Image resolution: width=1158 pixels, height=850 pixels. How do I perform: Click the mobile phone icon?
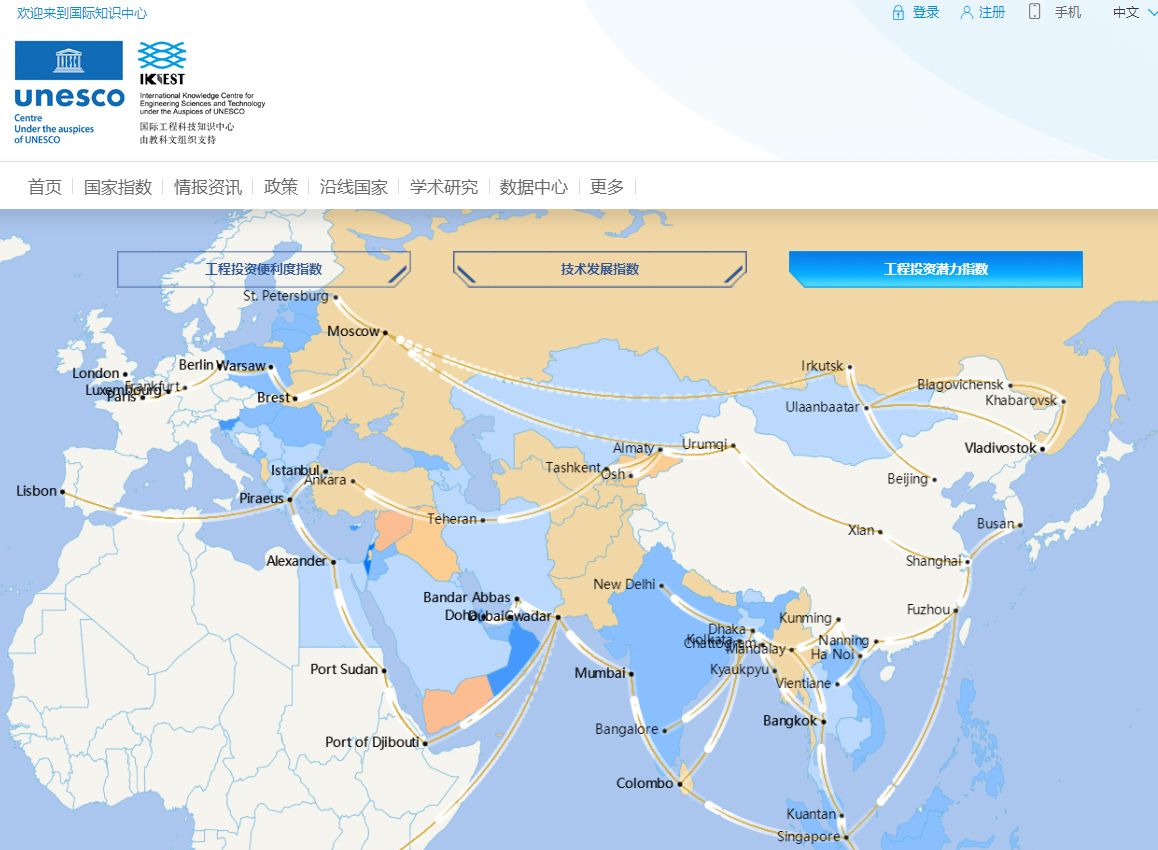point(1034,12)
